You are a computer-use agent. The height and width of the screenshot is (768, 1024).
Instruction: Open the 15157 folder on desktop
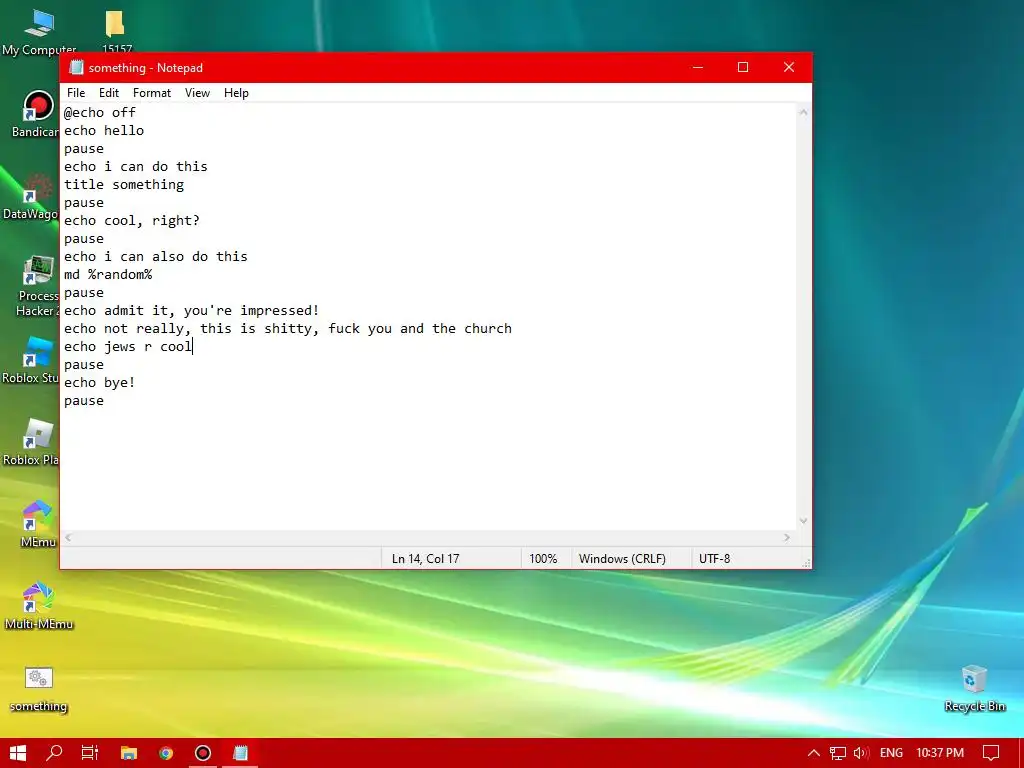tap(116, 29)
